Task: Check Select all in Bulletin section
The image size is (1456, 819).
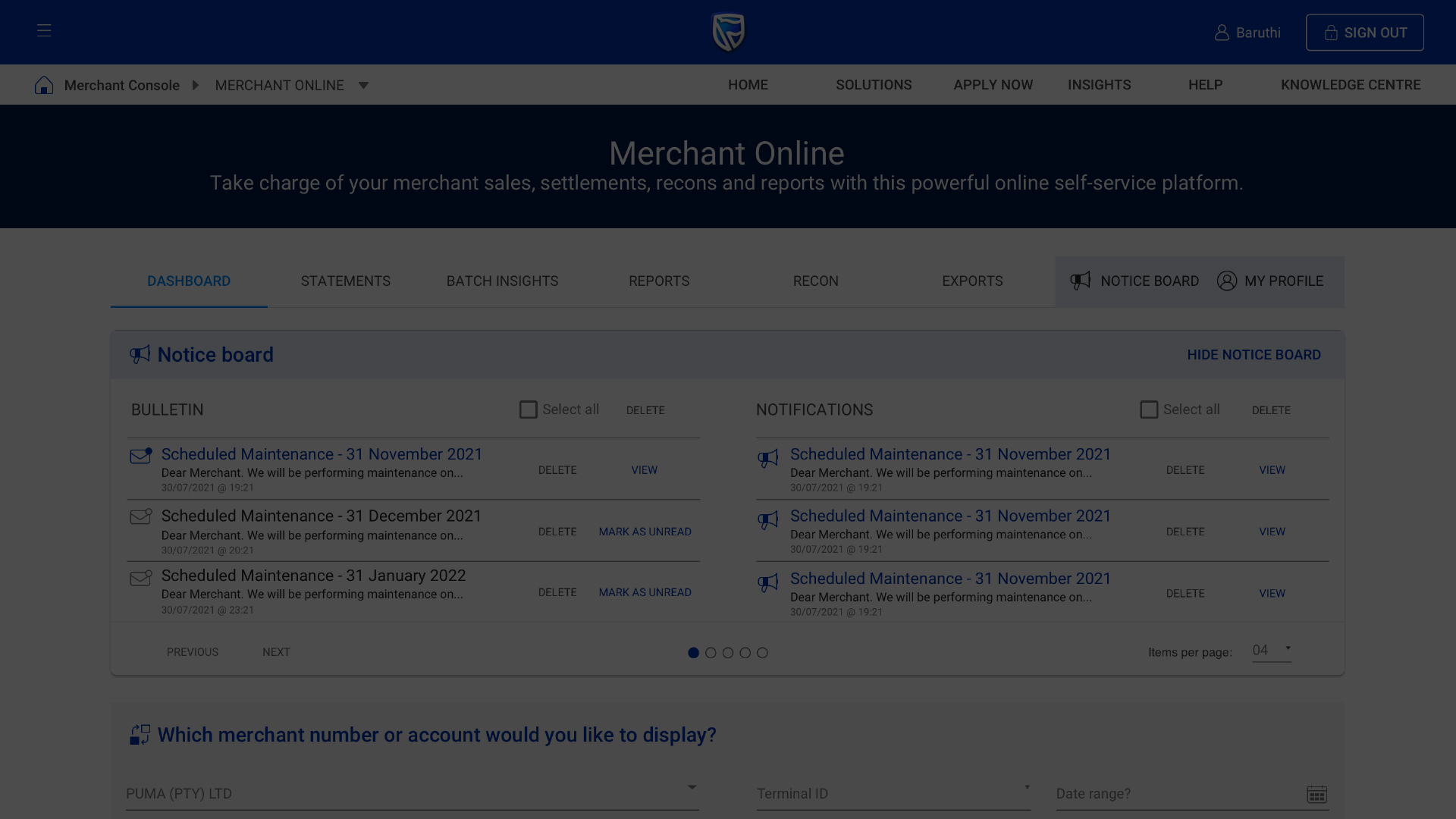Action: (529, 409)
